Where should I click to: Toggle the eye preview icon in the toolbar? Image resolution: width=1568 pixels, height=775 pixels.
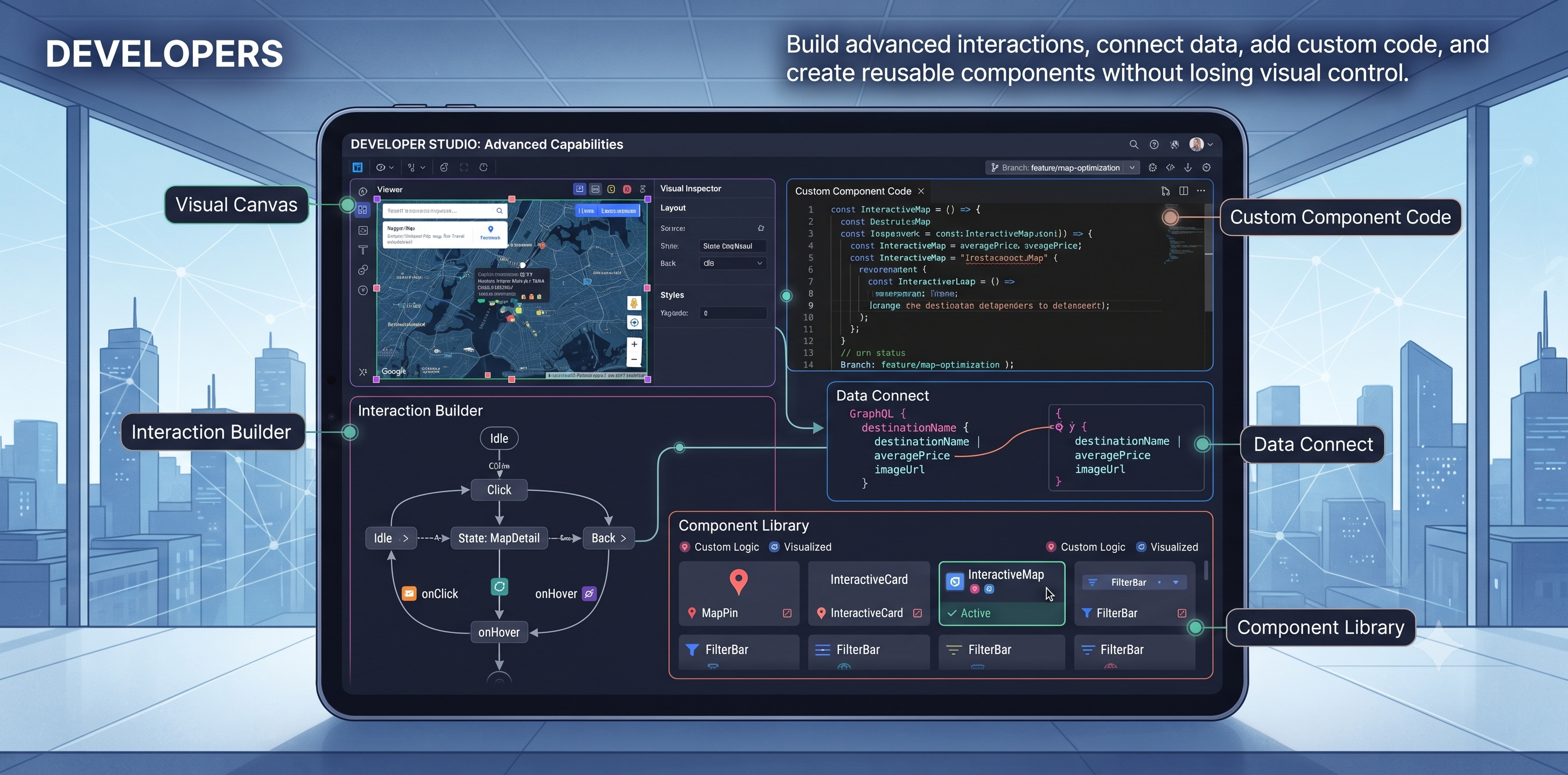tap(381, 167)
